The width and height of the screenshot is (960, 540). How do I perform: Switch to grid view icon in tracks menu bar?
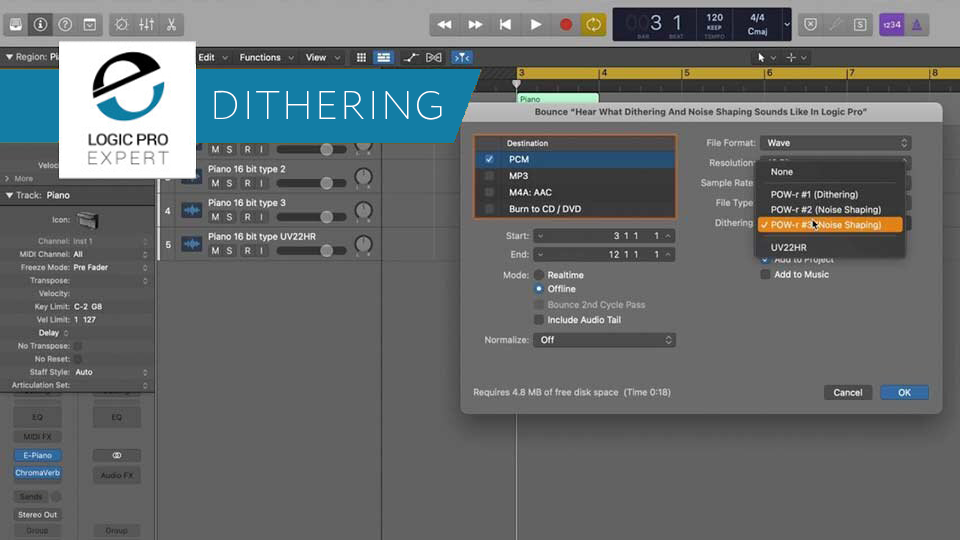[361, 58]
